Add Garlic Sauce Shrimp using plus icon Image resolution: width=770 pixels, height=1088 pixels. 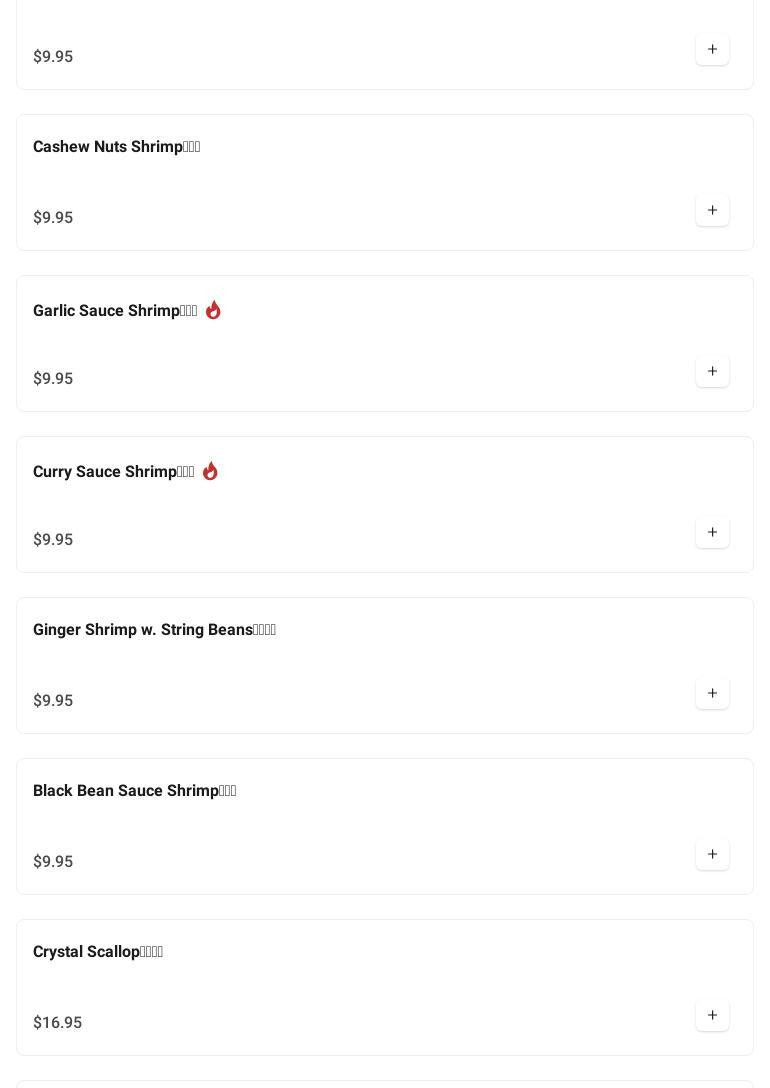(712, 371)
